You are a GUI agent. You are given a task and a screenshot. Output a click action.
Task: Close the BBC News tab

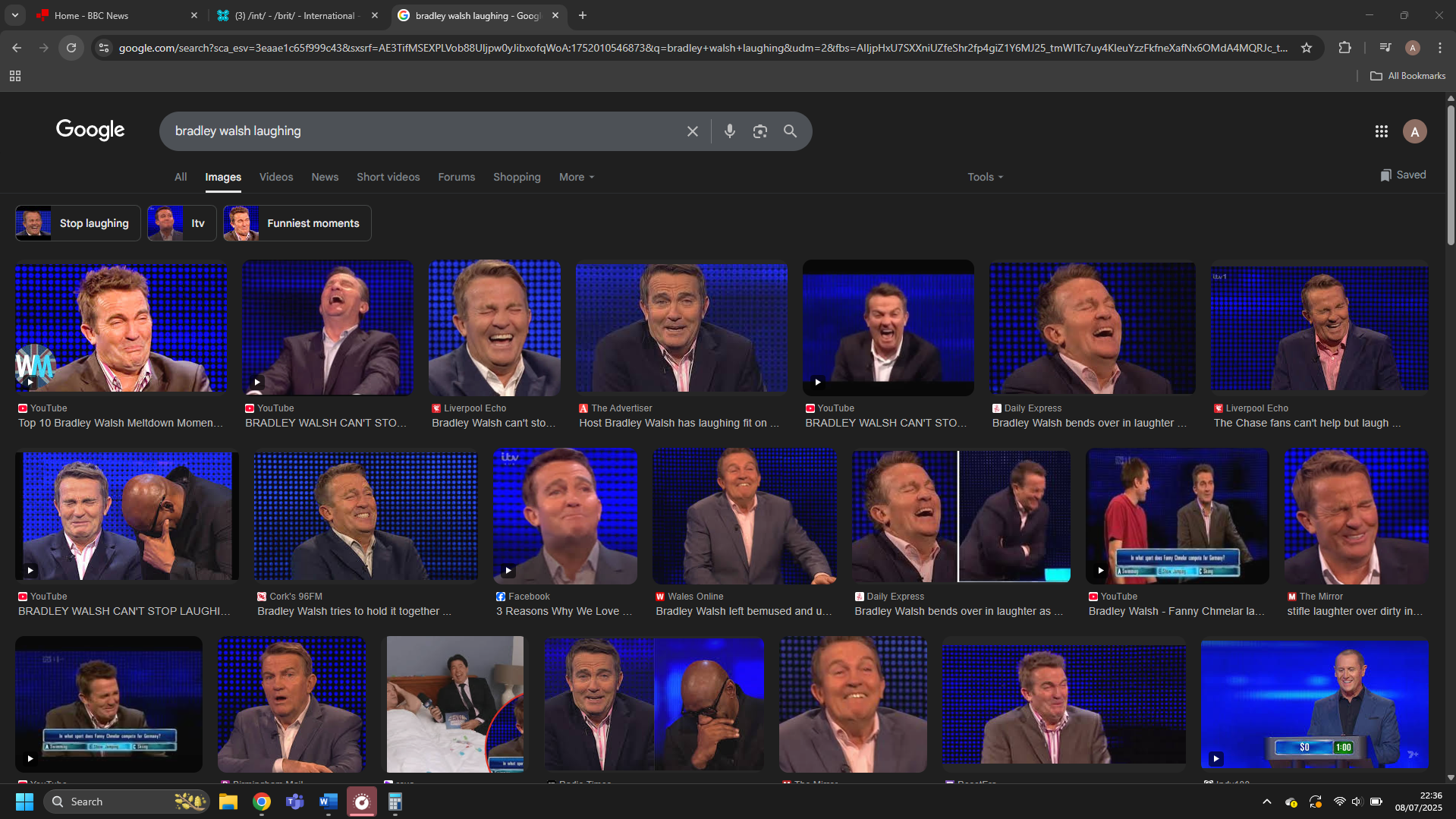tap(193, 15)
